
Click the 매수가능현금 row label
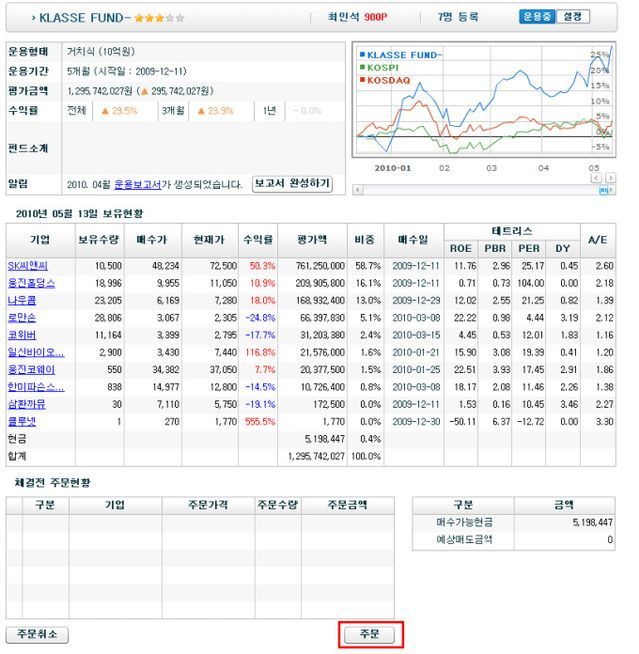coord(464,522)
